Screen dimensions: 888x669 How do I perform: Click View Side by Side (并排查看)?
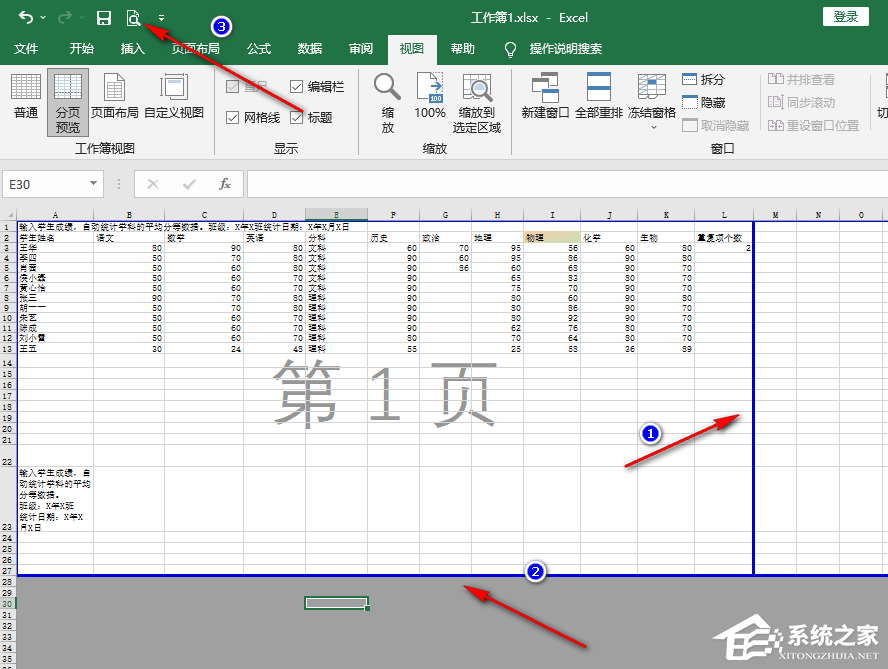[801, 79]
